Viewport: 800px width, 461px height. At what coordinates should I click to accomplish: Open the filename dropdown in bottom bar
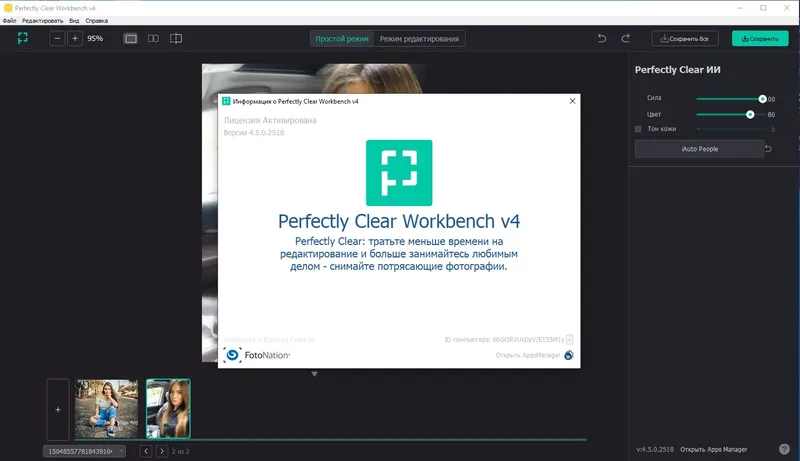[x=84, y=451]
